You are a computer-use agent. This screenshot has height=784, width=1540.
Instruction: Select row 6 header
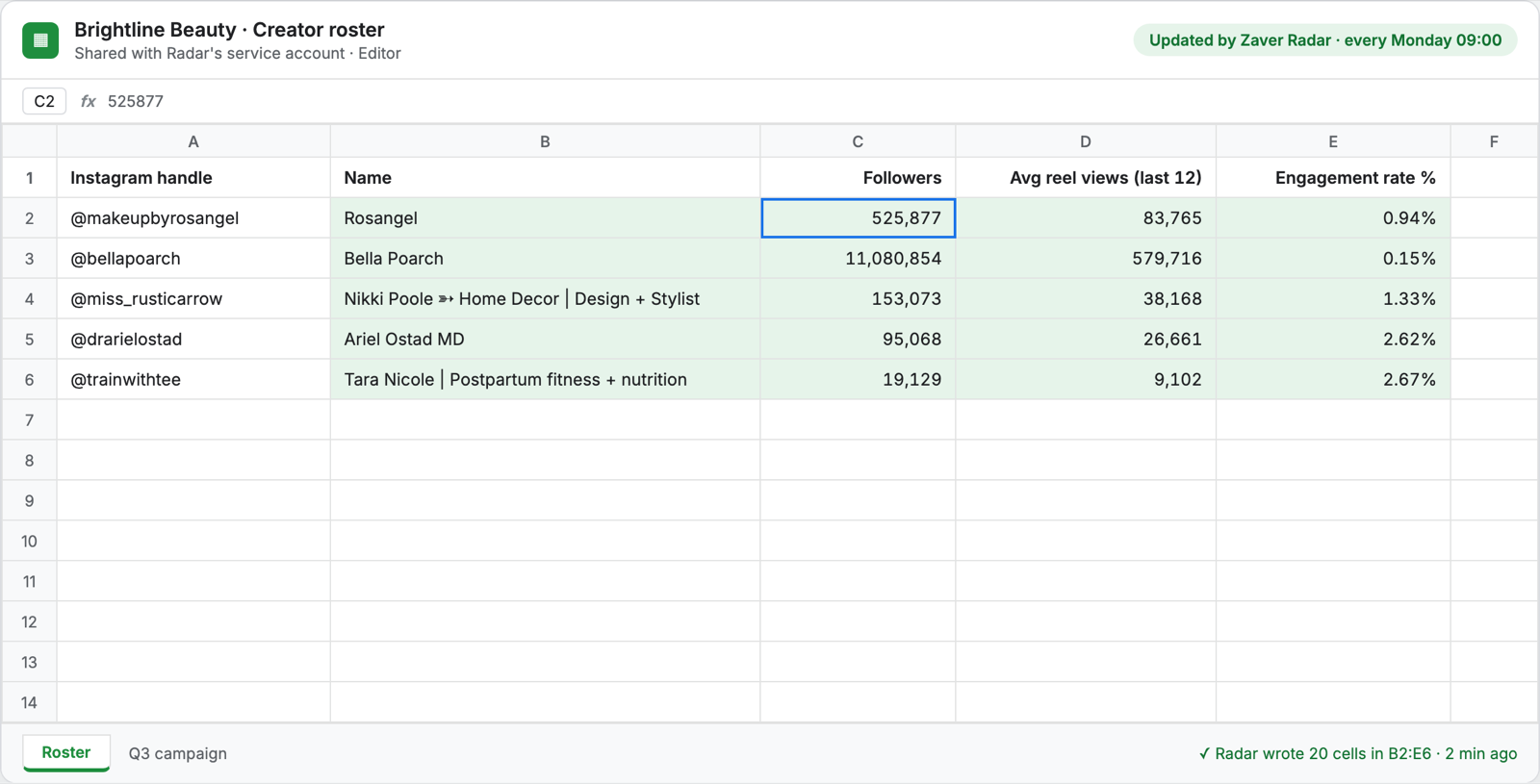coord(30,380)
